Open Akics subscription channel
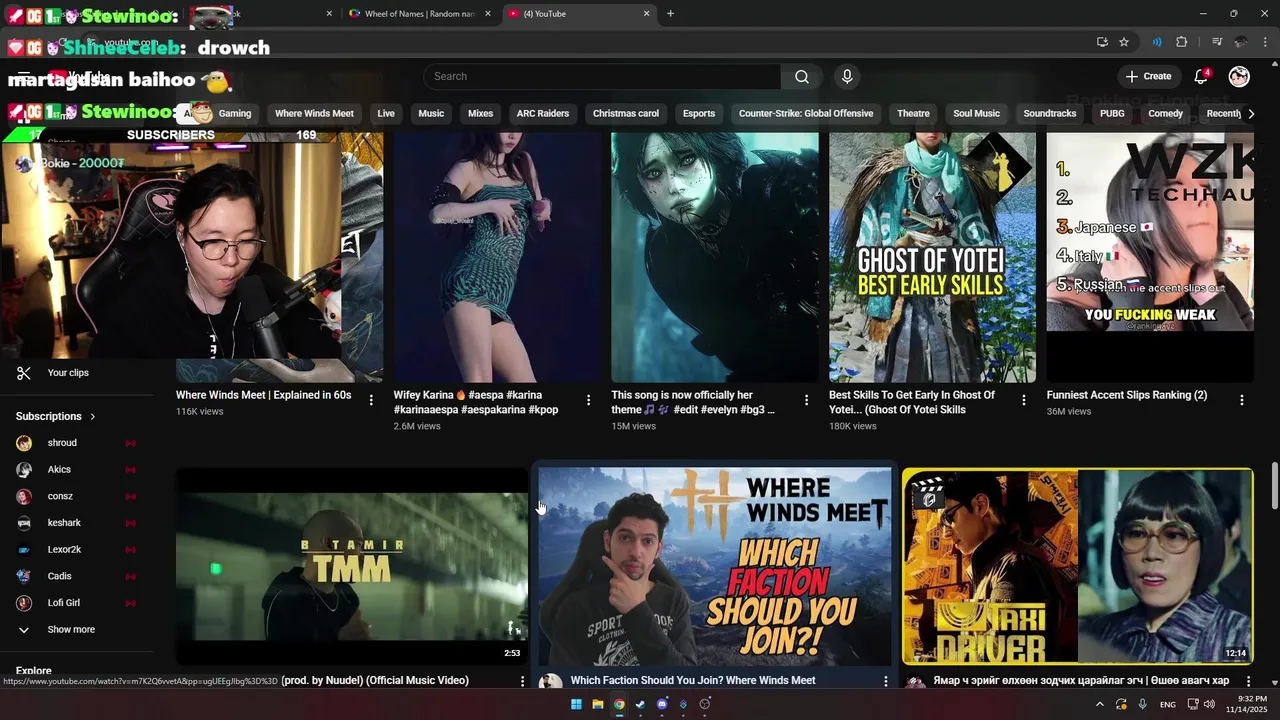Viewport: 1280px width, 720px height. (x=58, y=470)
